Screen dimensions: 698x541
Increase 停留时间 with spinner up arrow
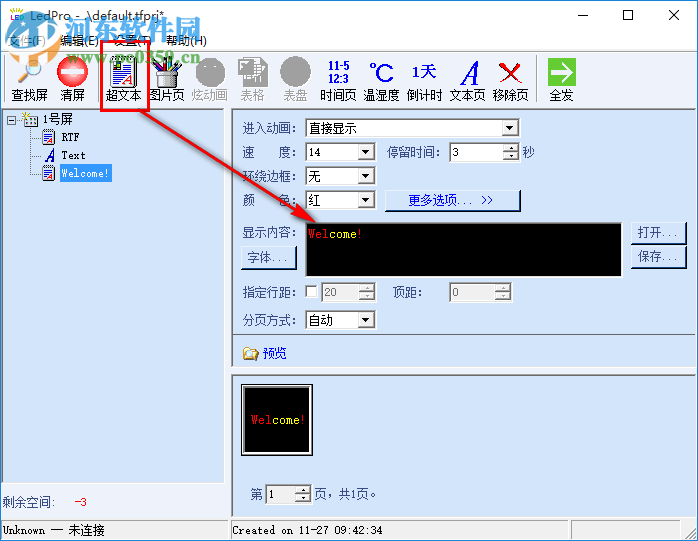tap(511, 148)
